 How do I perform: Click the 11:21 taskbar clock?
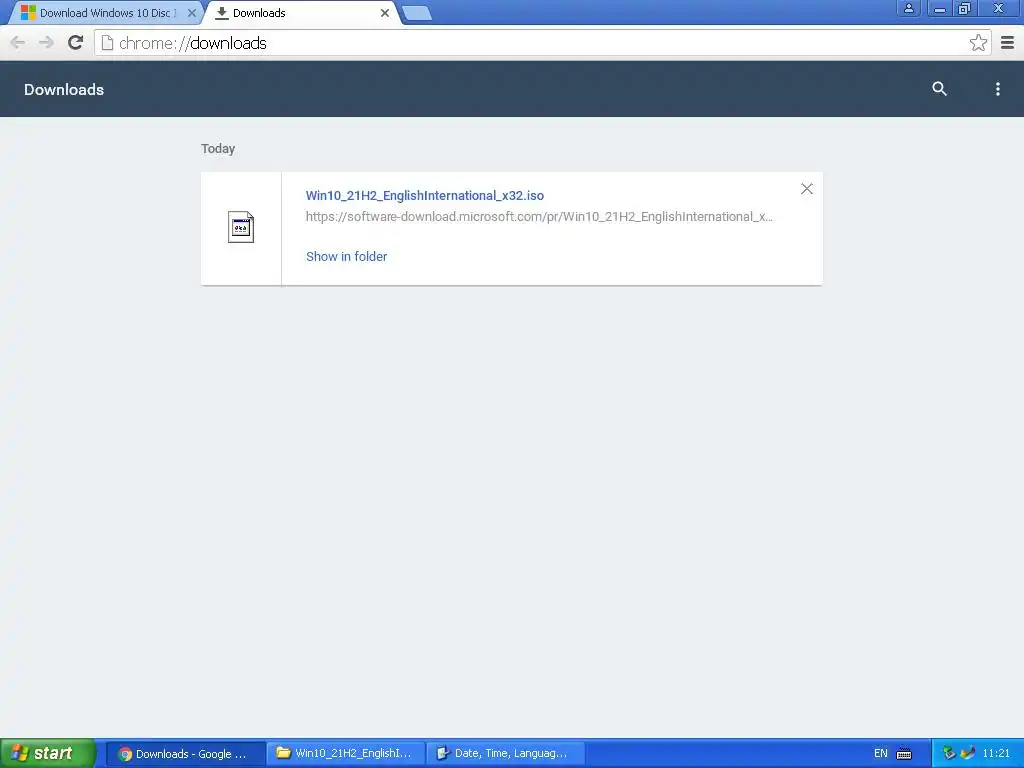coord(996,754)
